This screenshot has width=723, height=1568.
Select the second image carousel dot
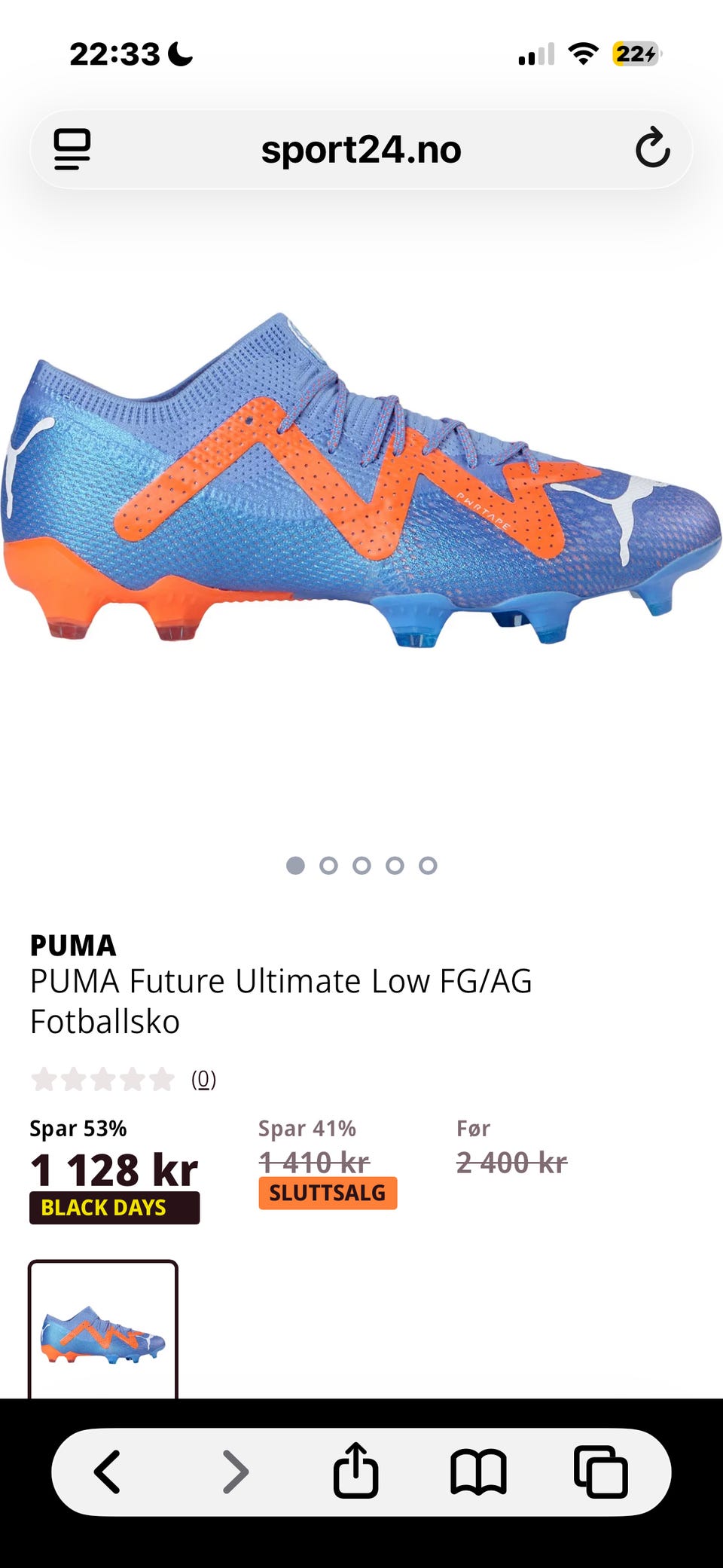(x=328, y=865)
